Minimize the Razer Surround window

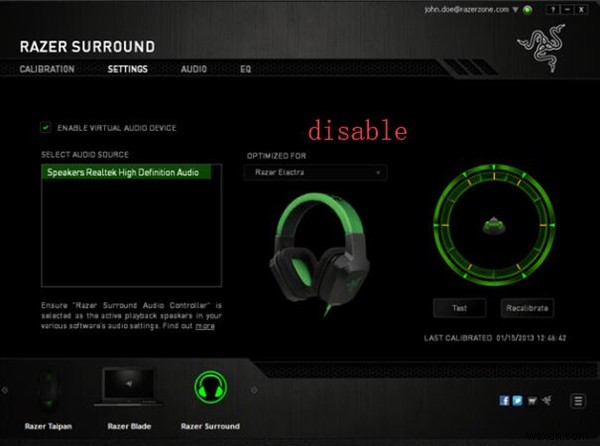coord(567,10)
